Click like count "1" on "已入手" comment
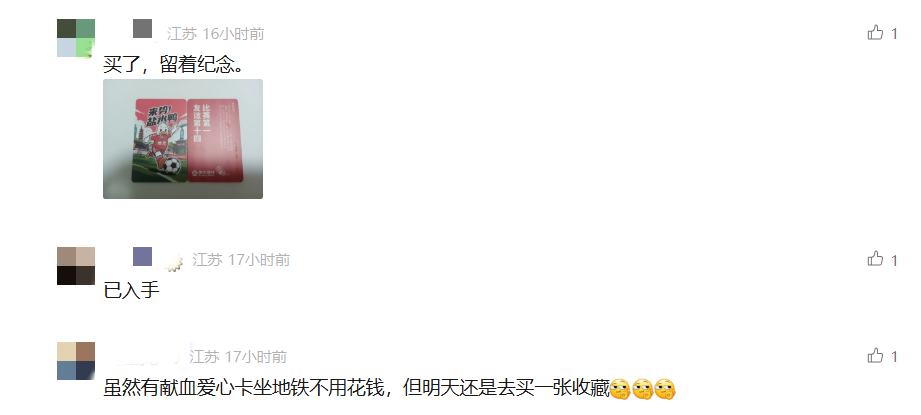 [x=894, y=260]
